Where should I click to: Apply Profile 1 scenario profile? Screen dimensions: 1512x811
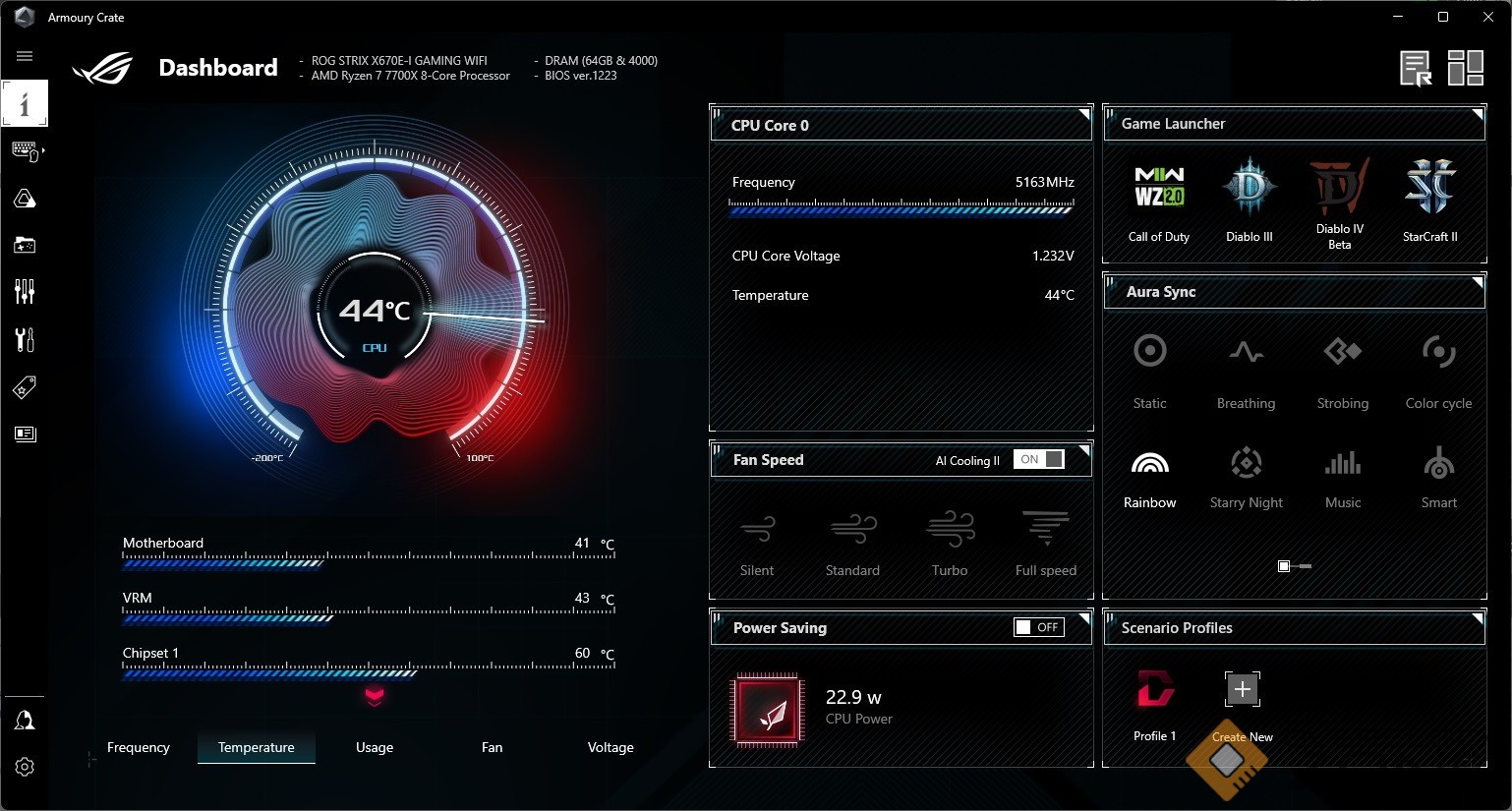(1155, 705)
